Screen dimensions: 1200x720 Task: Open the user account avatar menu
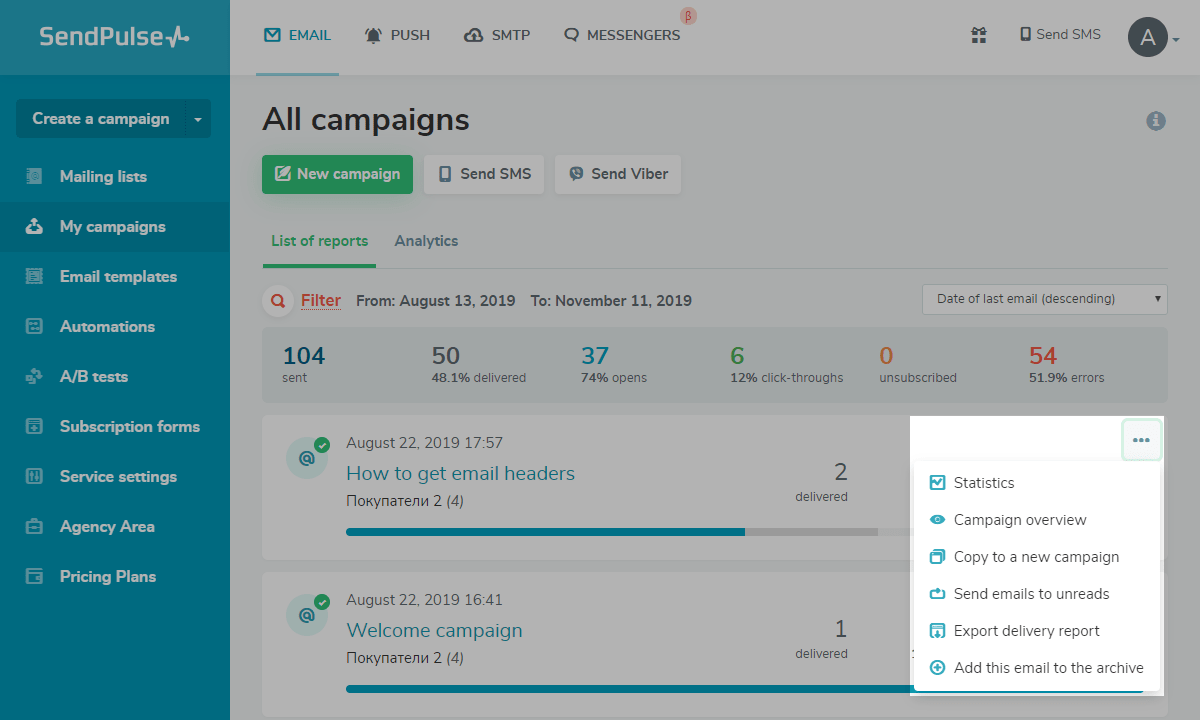click(1148, 38)
